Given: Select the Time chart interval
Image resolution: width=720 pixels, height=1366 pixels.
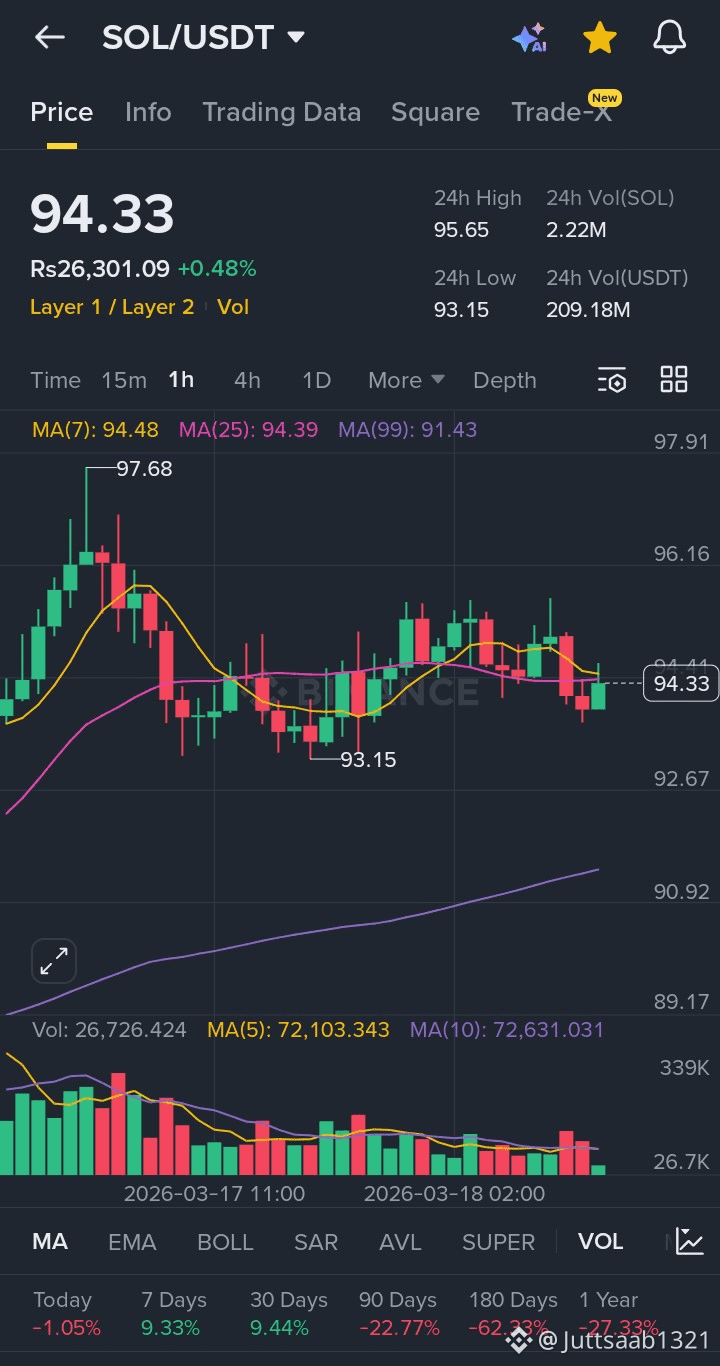Looking at the screenshot, I should point(55,380).
